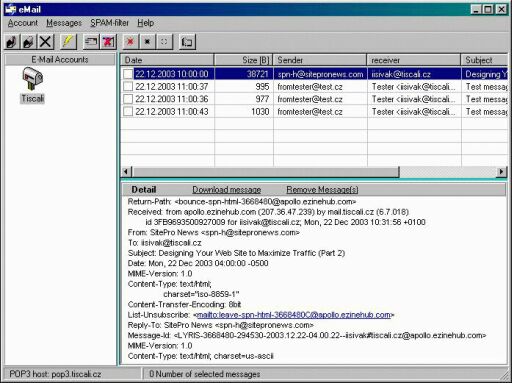
Task: Open the mailto leave-spn-html unsubscribe link
Action: 294,315
